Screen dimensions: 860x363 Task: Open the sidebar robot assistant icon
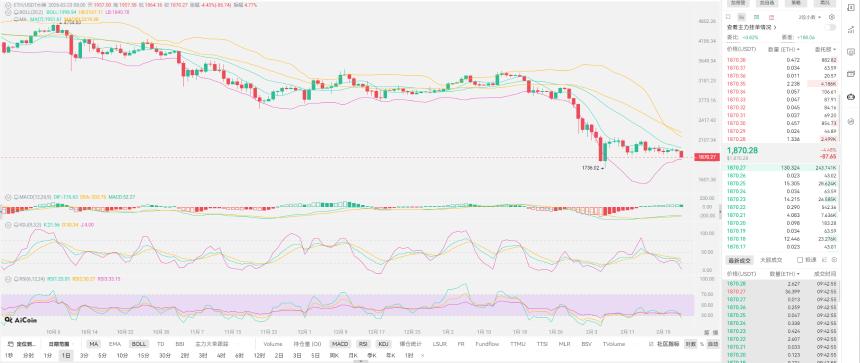click(851, 97)
